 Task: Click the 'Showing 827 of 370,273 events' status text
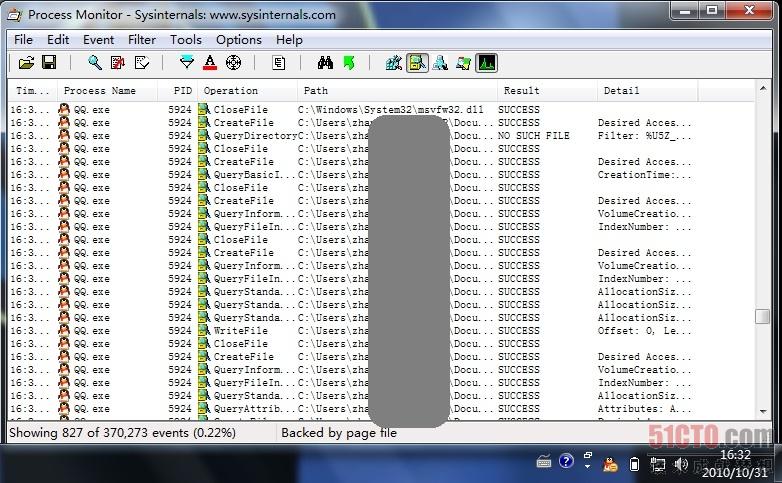pyautogui.click(x=122, y=433)
